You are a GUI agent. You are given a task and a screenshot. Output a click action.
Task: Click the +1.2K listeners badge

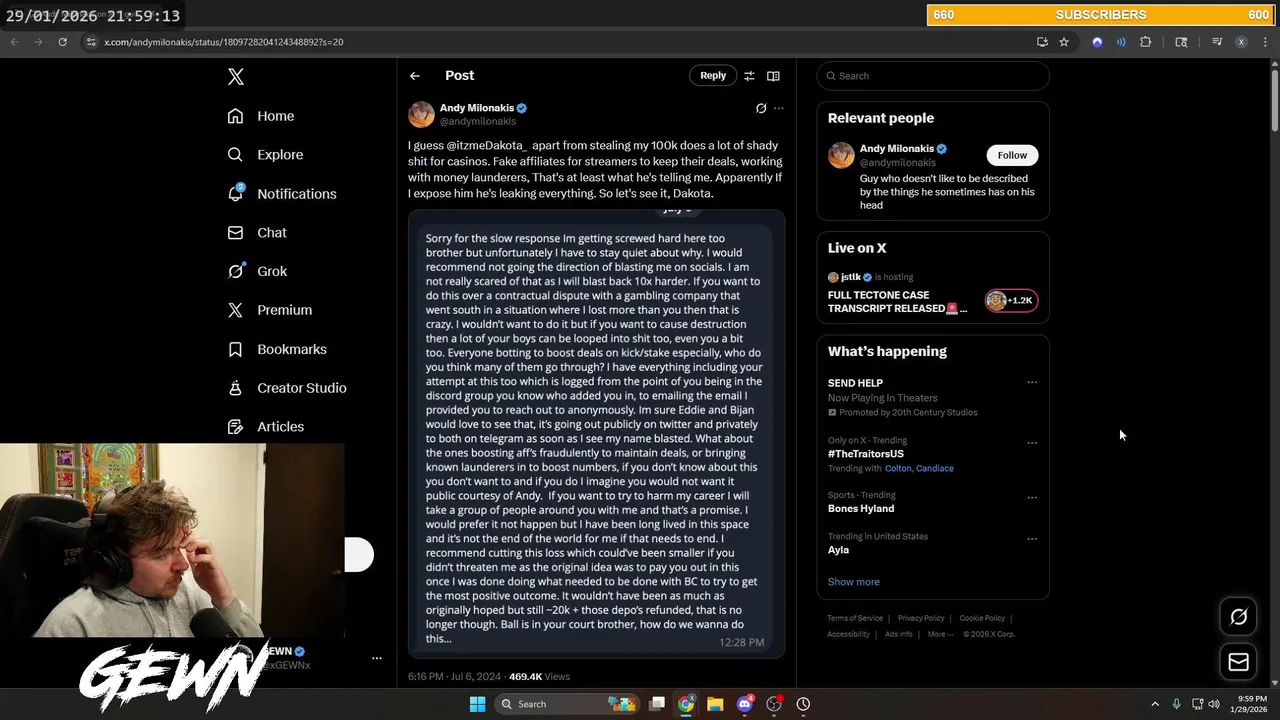click(x=1012, y=300)
